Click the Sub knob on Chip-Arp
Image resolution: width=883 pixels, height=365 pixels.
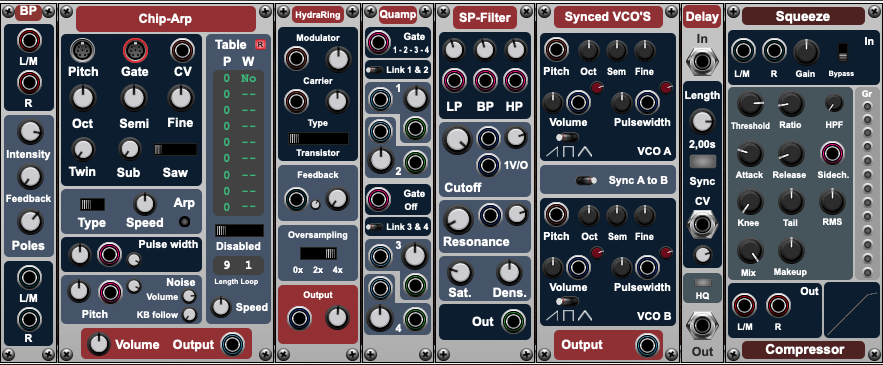point(130,149)
